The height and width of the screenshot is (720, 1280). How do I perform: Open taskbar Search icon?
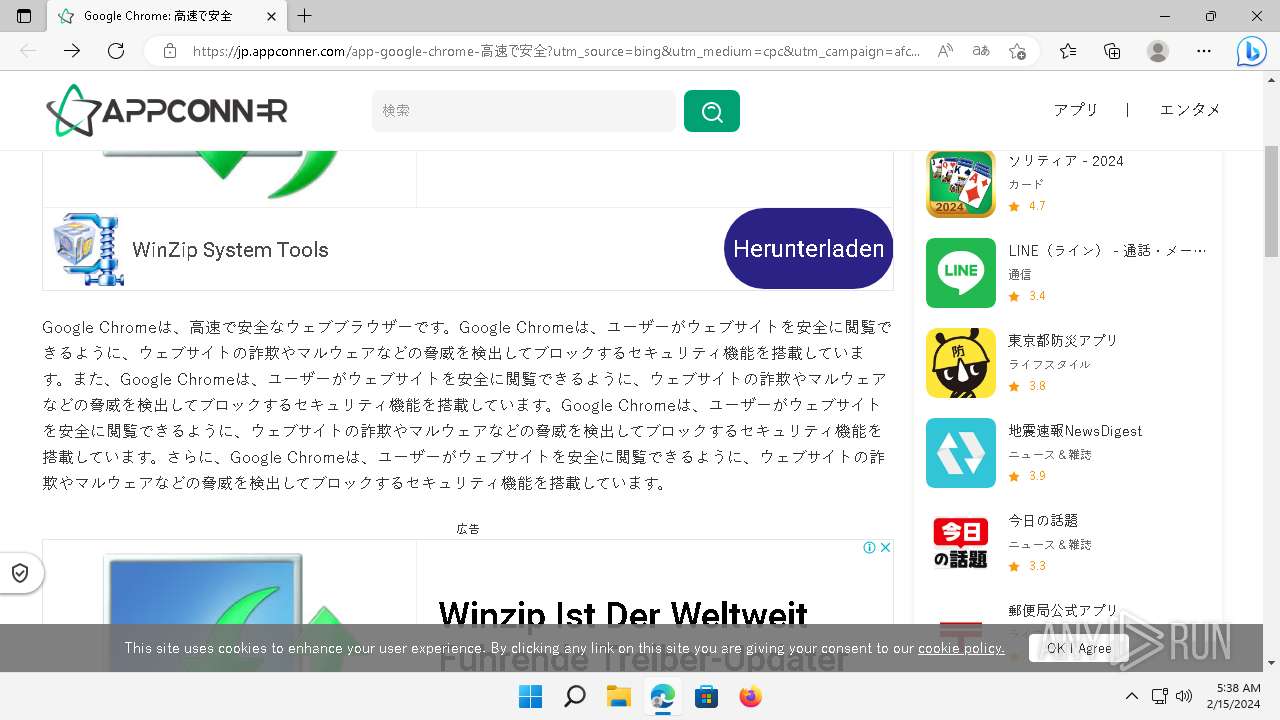574,696
